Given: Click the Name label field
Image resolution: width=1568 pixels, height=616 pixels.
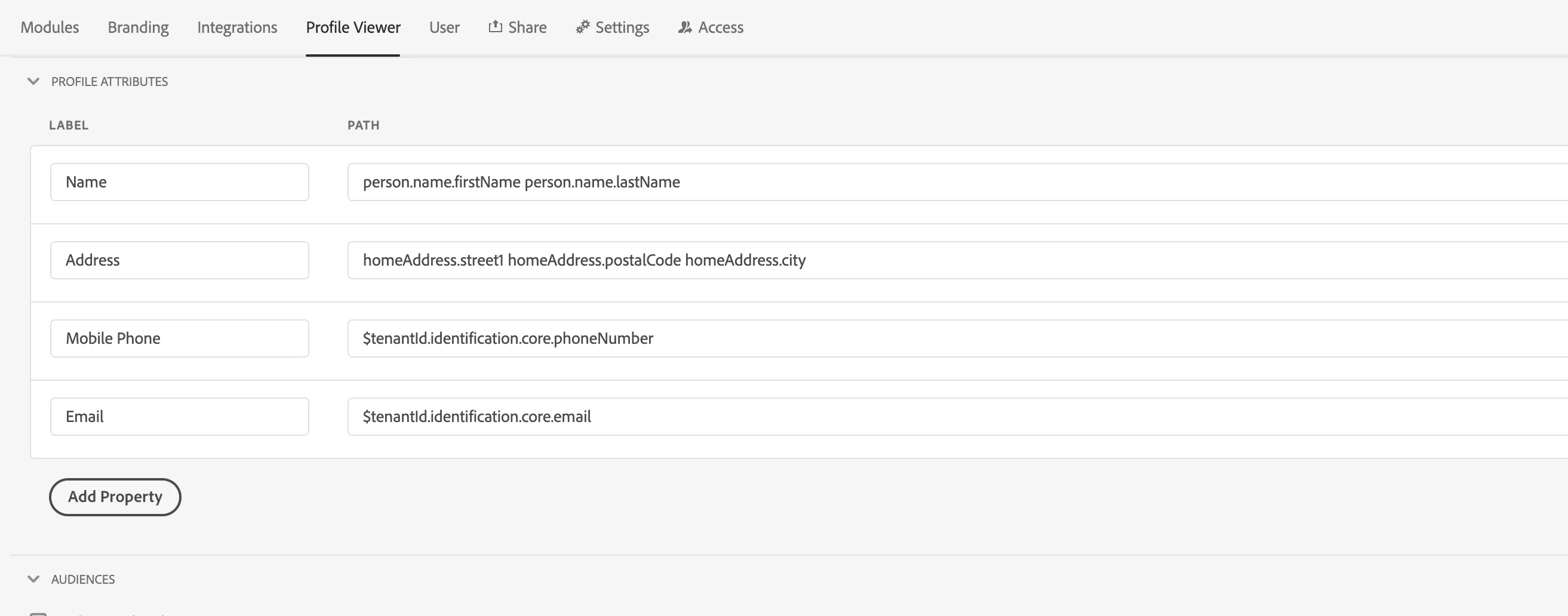Looking at the screenshot, I should [180, 182].
